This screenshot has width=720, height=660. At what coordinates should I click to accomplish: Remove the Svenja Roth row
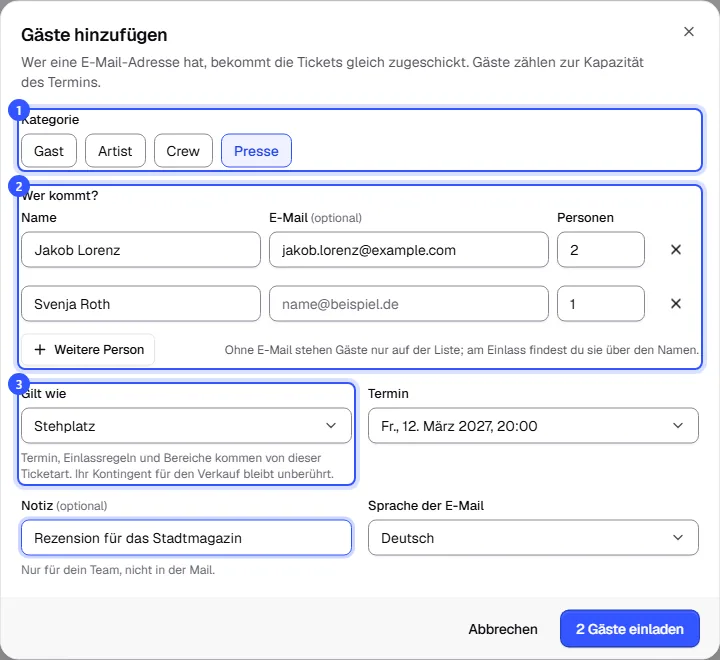pyautogui.click(x=675, y=304)
